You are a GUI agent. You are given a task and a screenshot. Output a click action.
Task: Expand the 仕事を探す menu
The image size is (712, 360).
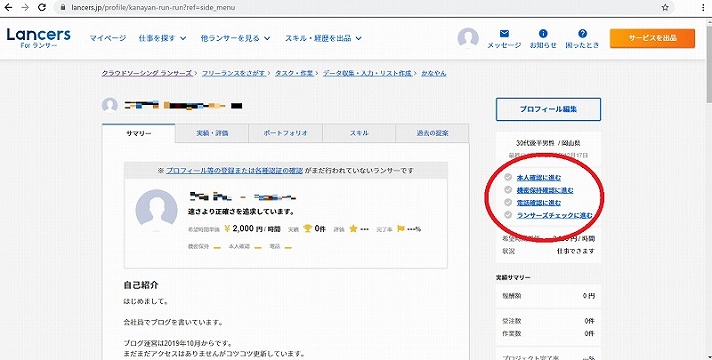click(x=162, y=38)
